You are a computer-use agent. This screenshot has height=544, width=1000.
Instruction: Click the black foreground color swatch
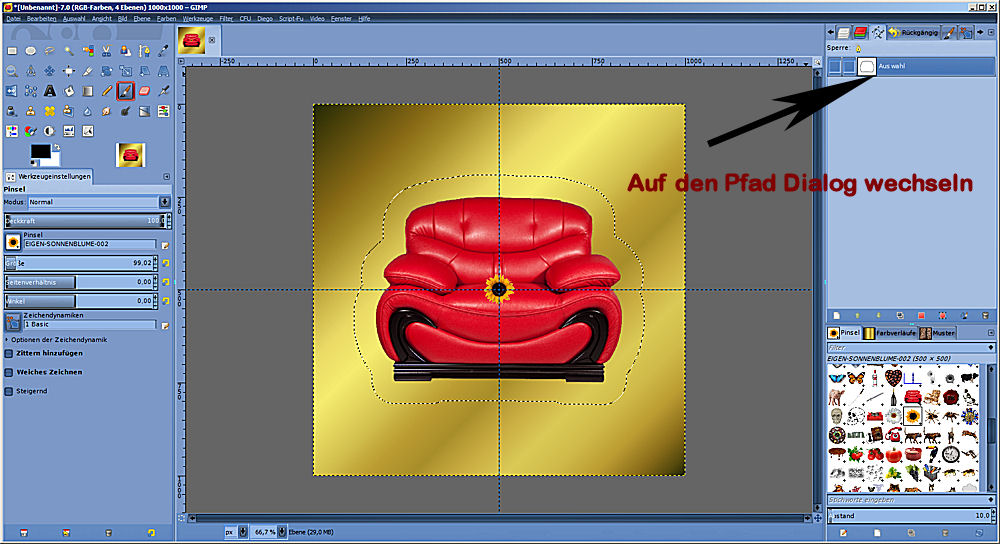click(x=40, y=151)
